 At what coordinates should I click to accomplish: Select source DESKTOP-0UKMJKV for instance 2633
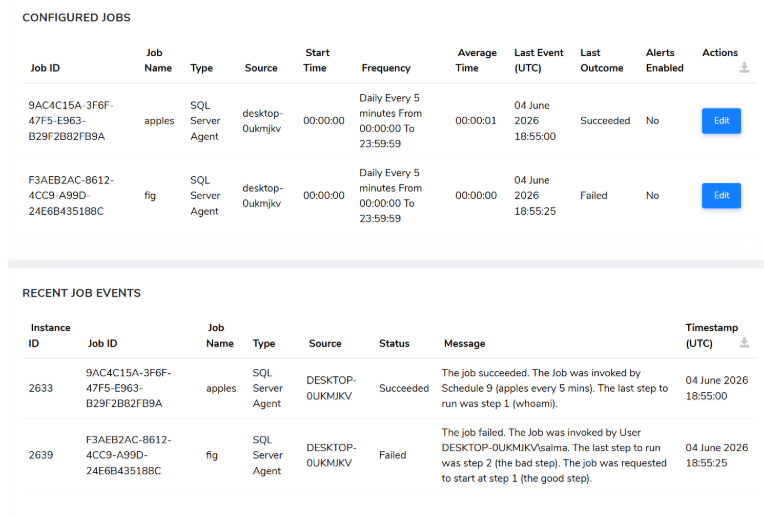tap(331, 388)
